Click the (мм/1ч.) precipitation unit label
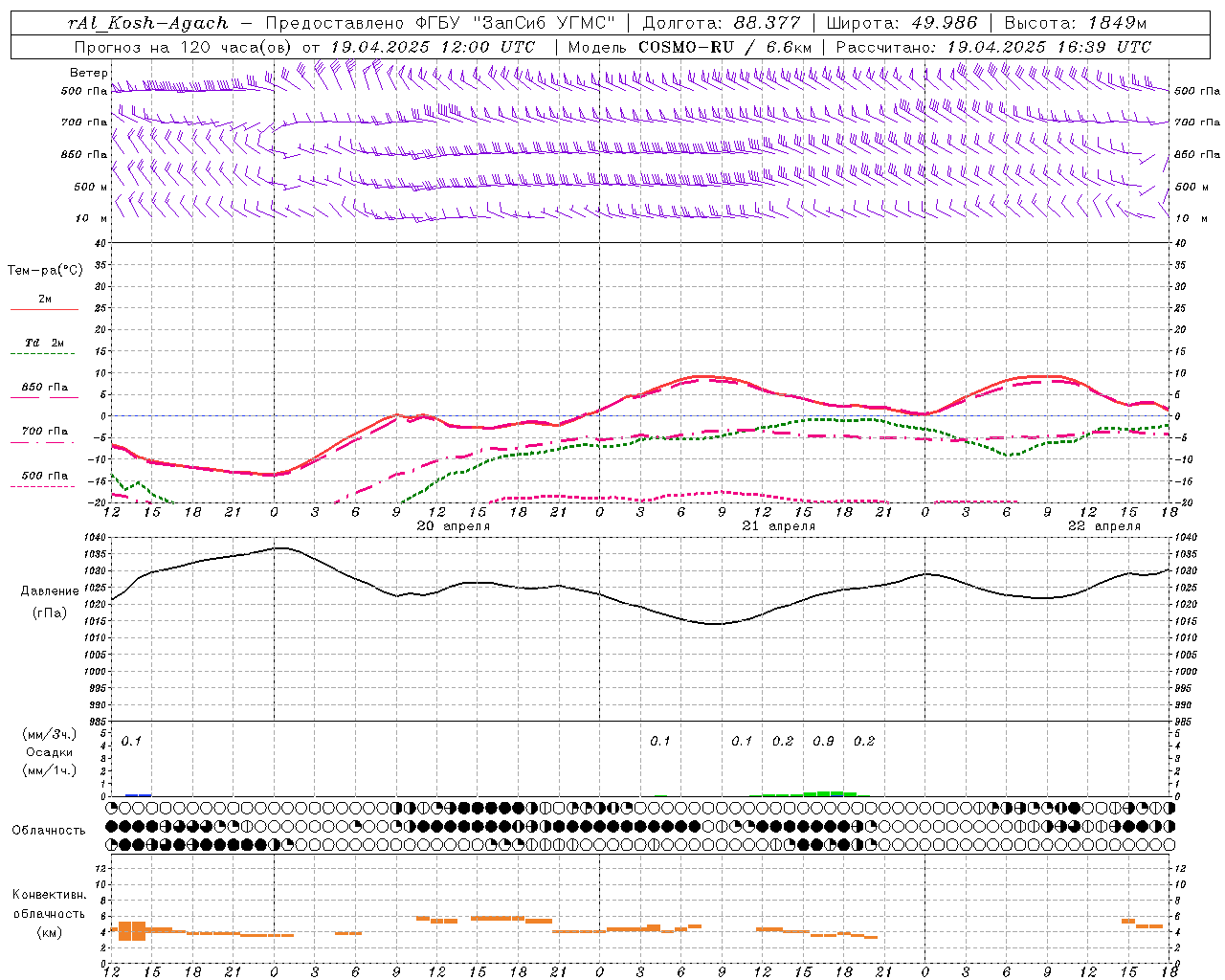This screenshot has height=980, width=1225. [x=50, y=770]
